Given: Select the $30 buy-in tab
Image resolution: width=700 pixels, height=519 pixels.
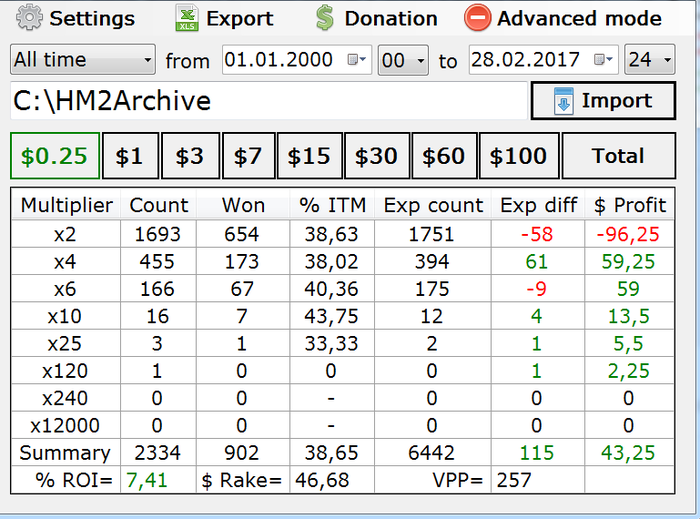Looking at the screenshot, I should 377,156.
